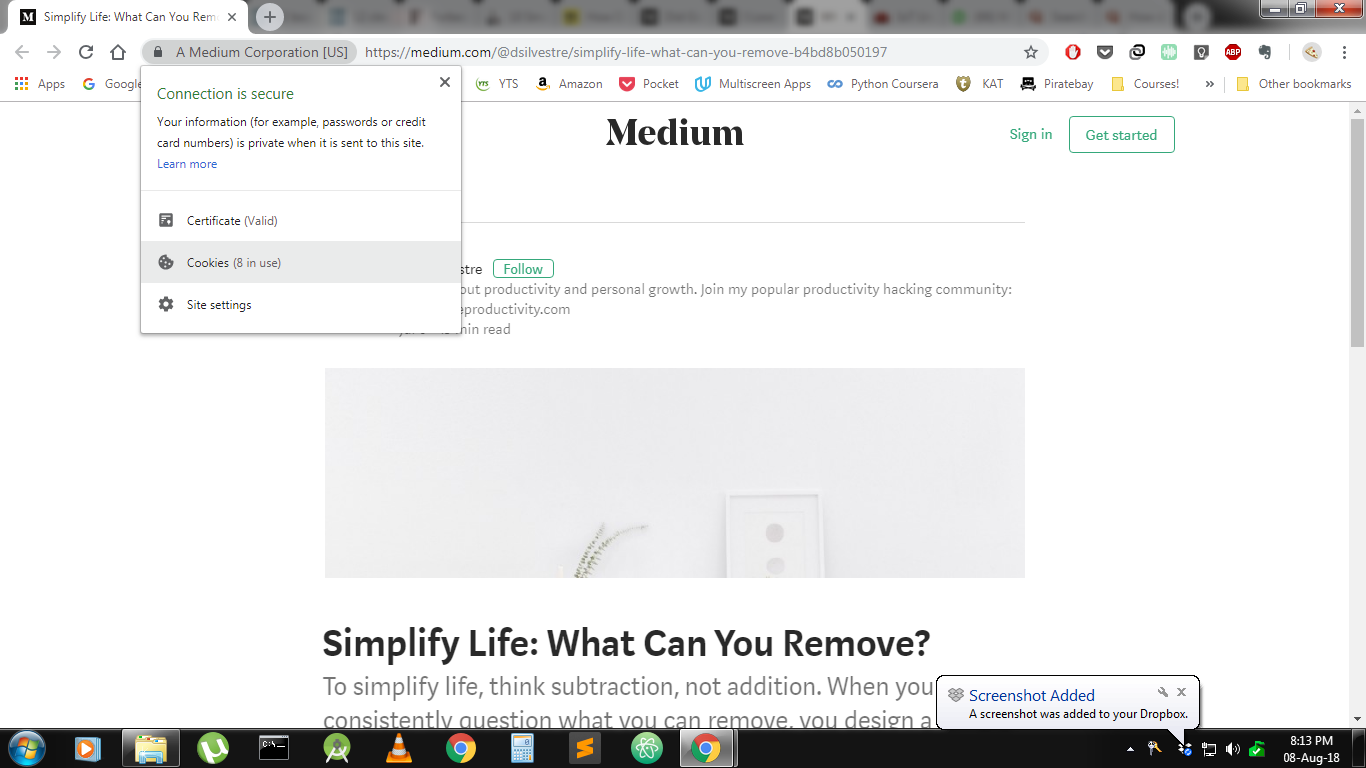Show hidden bookmarks with the double chevron

point(1209,84)
